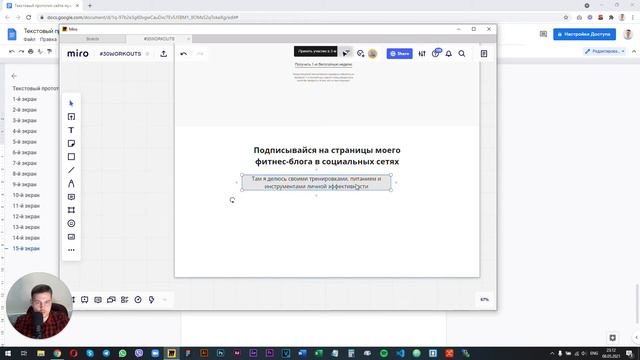The height and width of the screenshot is (360, 640).
Task: Undo last action in Miro
Action: point(184,53)
